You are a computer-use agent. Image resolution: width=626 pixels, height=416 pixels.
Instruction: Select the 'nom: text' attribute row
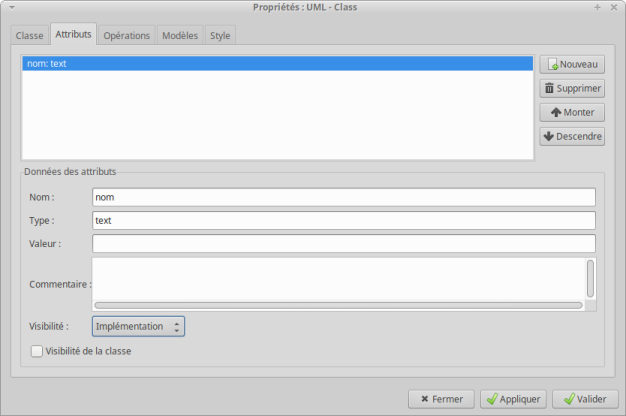277,63
